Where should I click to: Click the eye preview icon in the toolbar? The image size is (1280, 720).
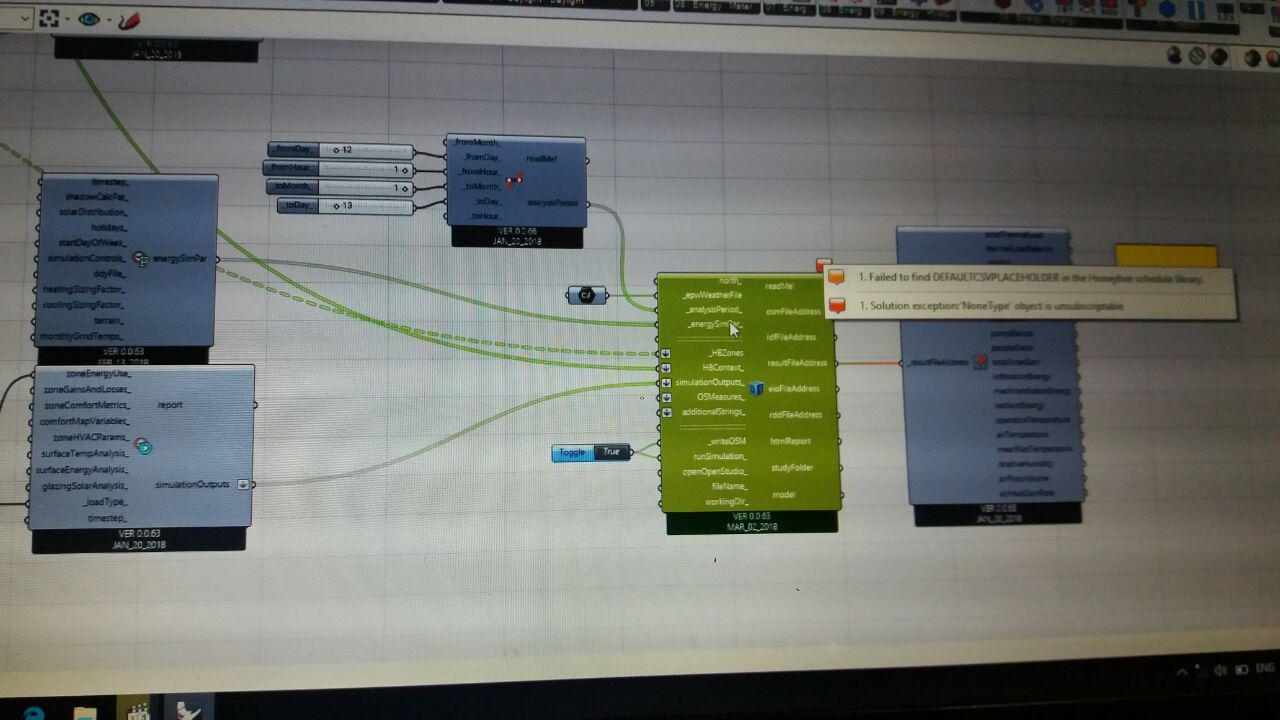click(89, 18)
